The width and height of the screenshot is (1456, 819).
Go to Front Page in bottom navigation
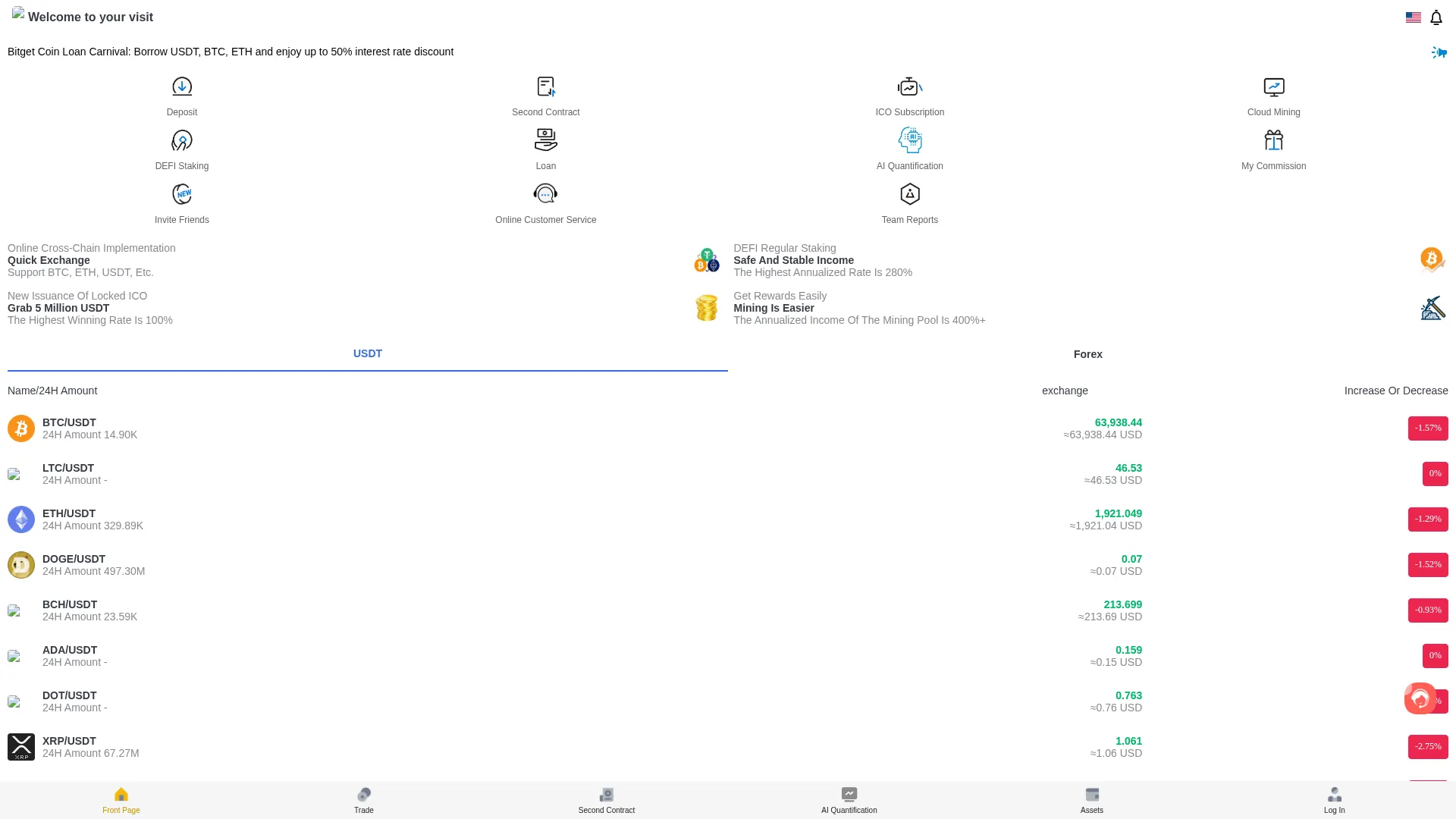[121, 800]
